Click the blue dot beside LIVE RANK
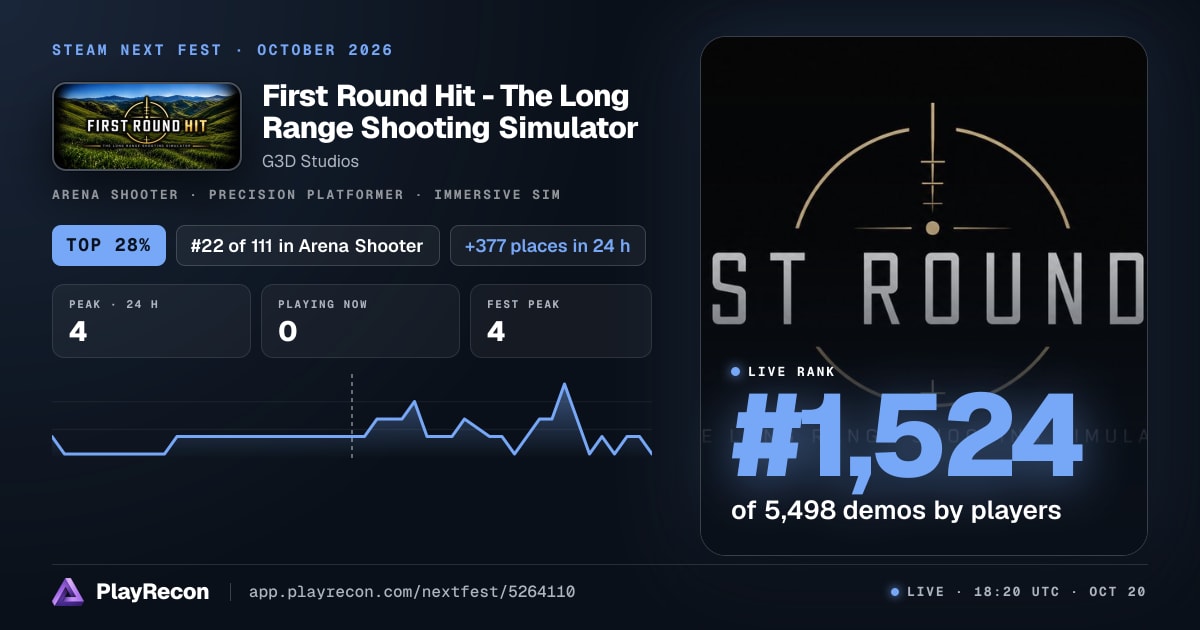This screenshot has height=630, width=1200. (x=736, y=372)
